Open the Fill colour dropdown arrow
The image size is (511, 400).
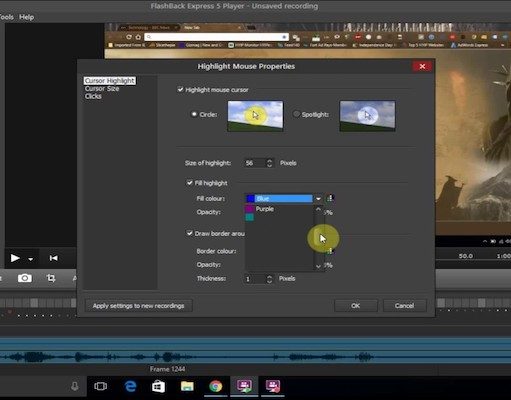click(318, 199)
